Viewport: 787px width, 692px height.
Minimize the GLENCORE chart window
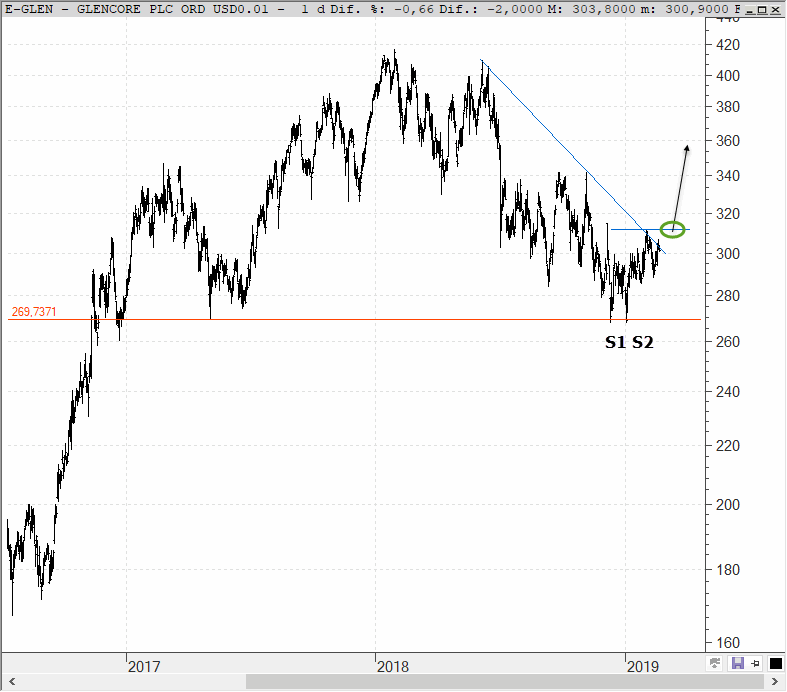[x=750, y=9]
